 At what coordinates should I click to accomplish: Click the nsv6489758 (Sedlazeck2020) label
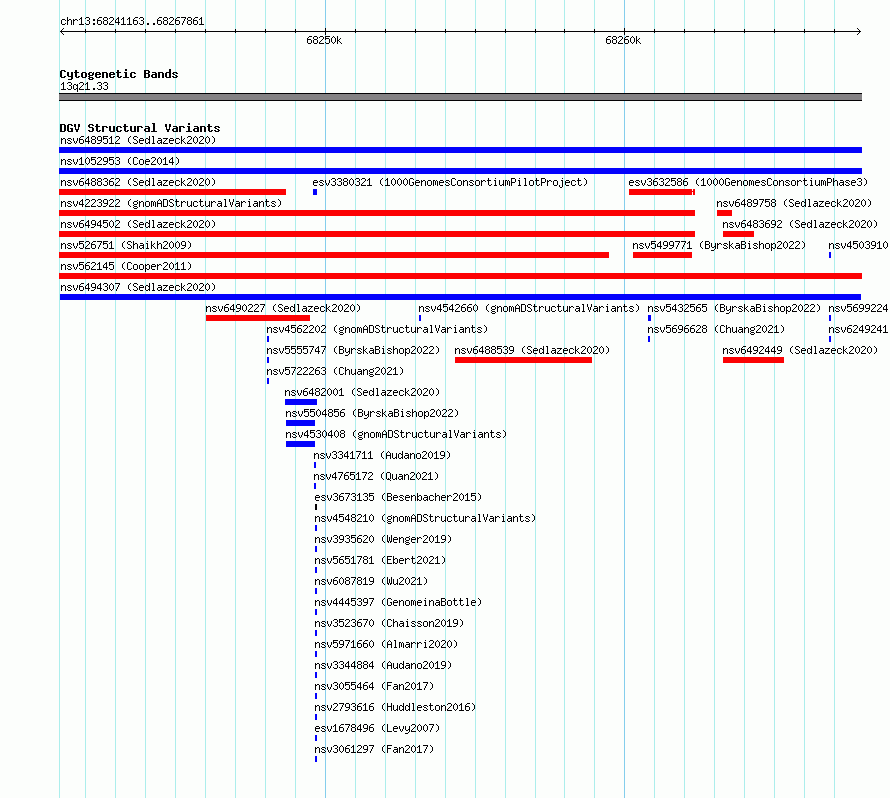point(794,203)
